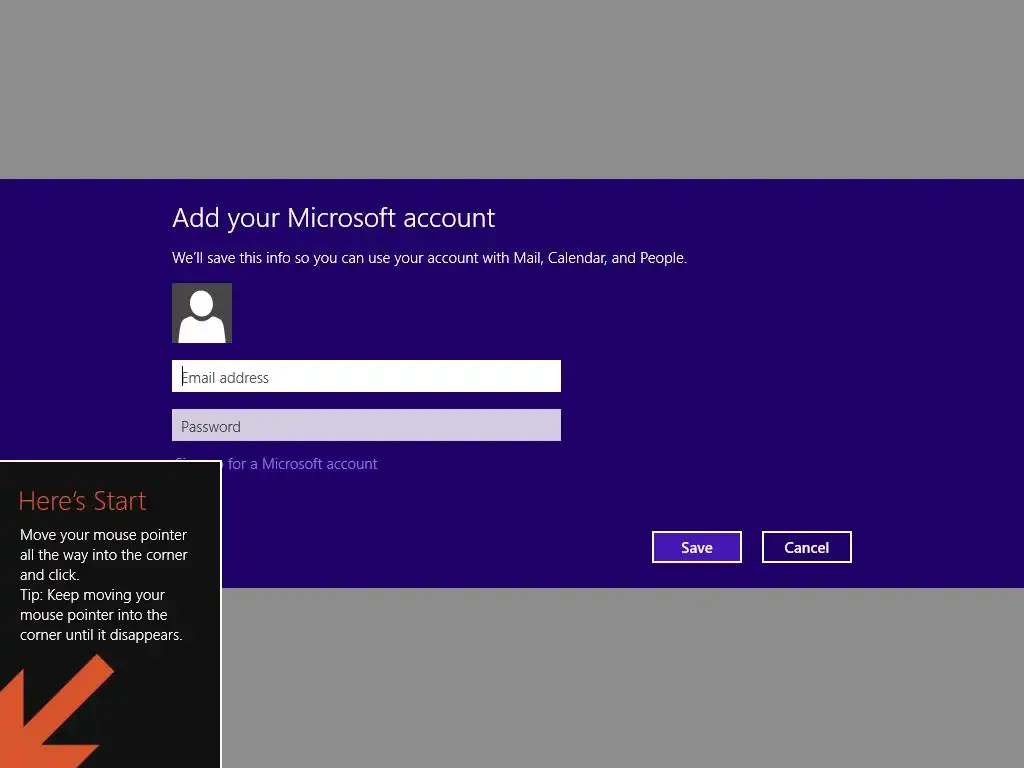Focus the Password field

(366, 425)
